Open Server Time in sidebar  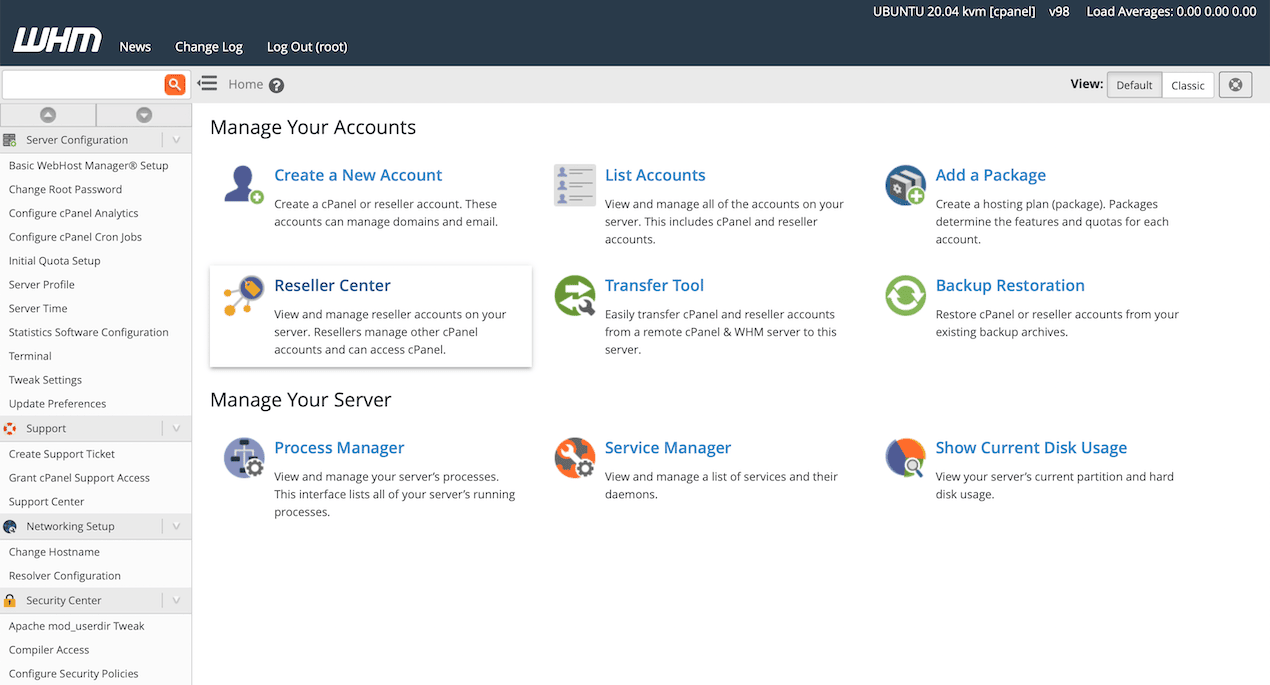click(38, 309)
